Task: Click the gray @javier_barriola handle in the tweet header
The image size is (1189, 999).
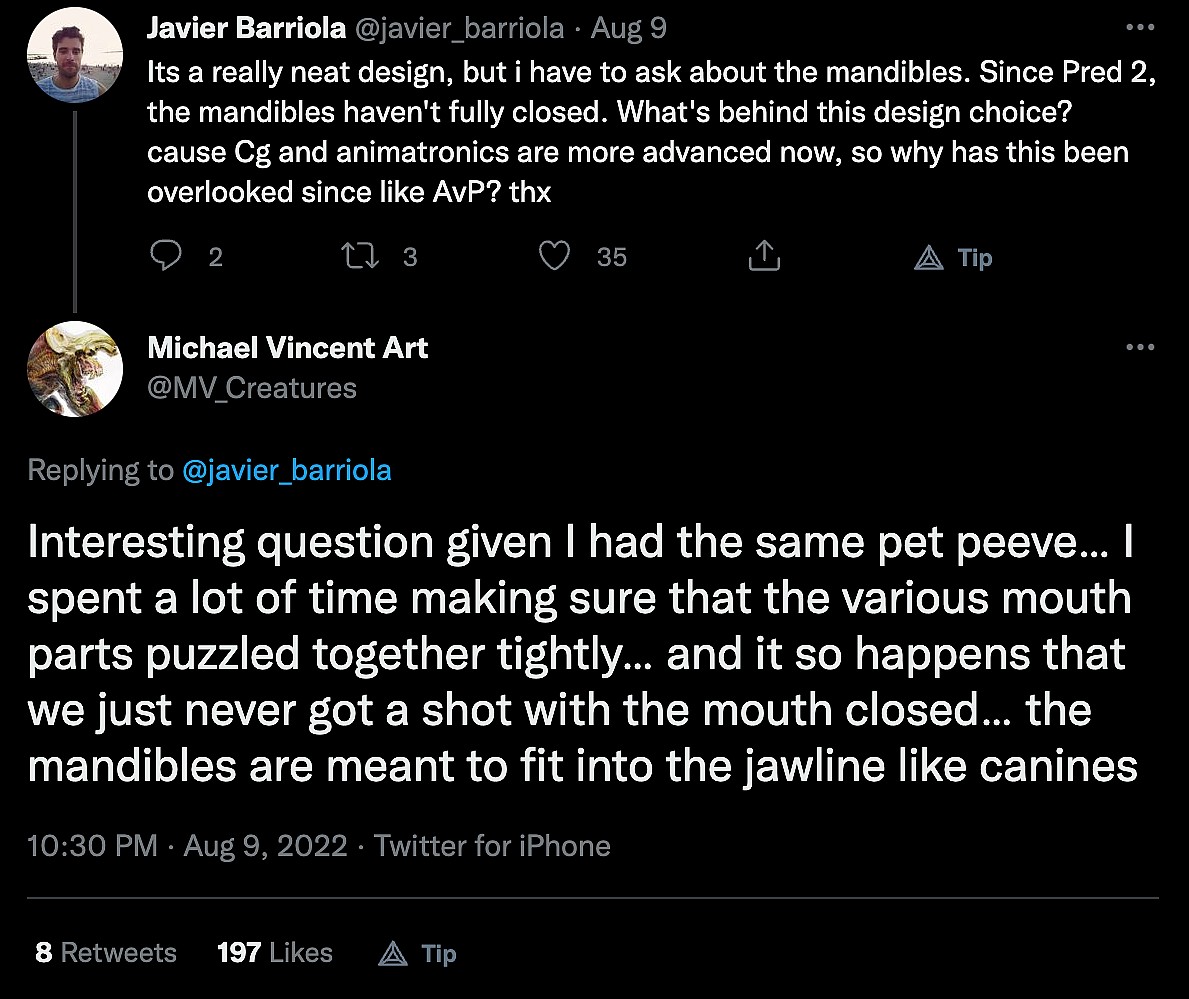Action: click(x=459, y=27)
